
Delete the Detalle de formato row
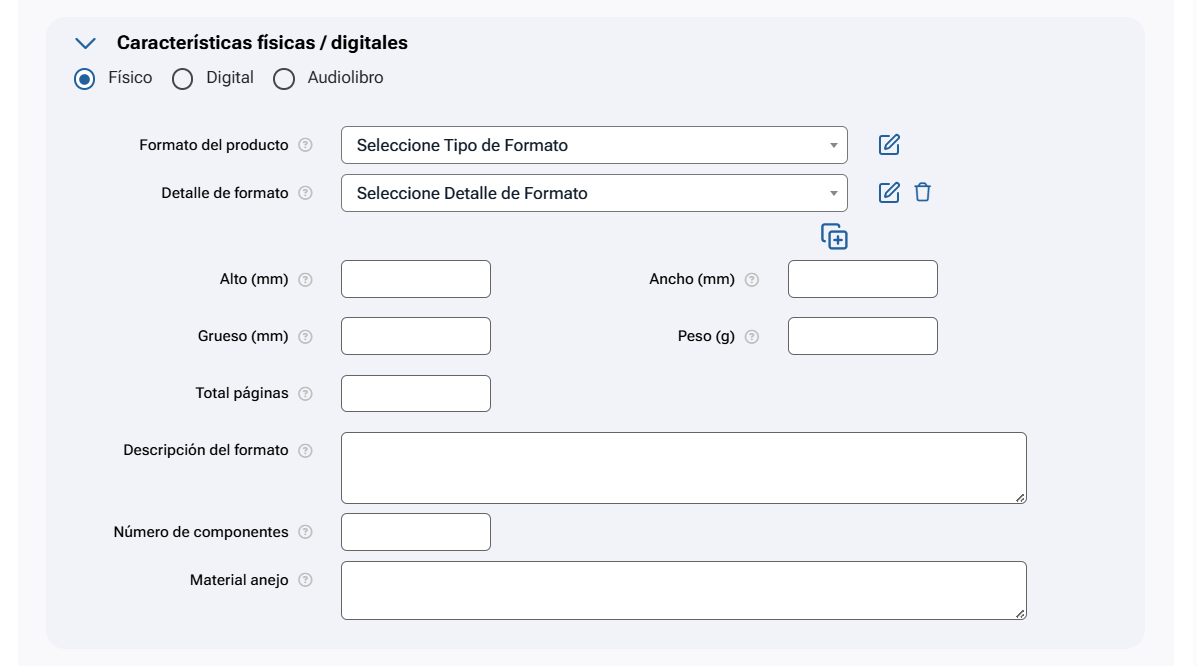point(922,193)
